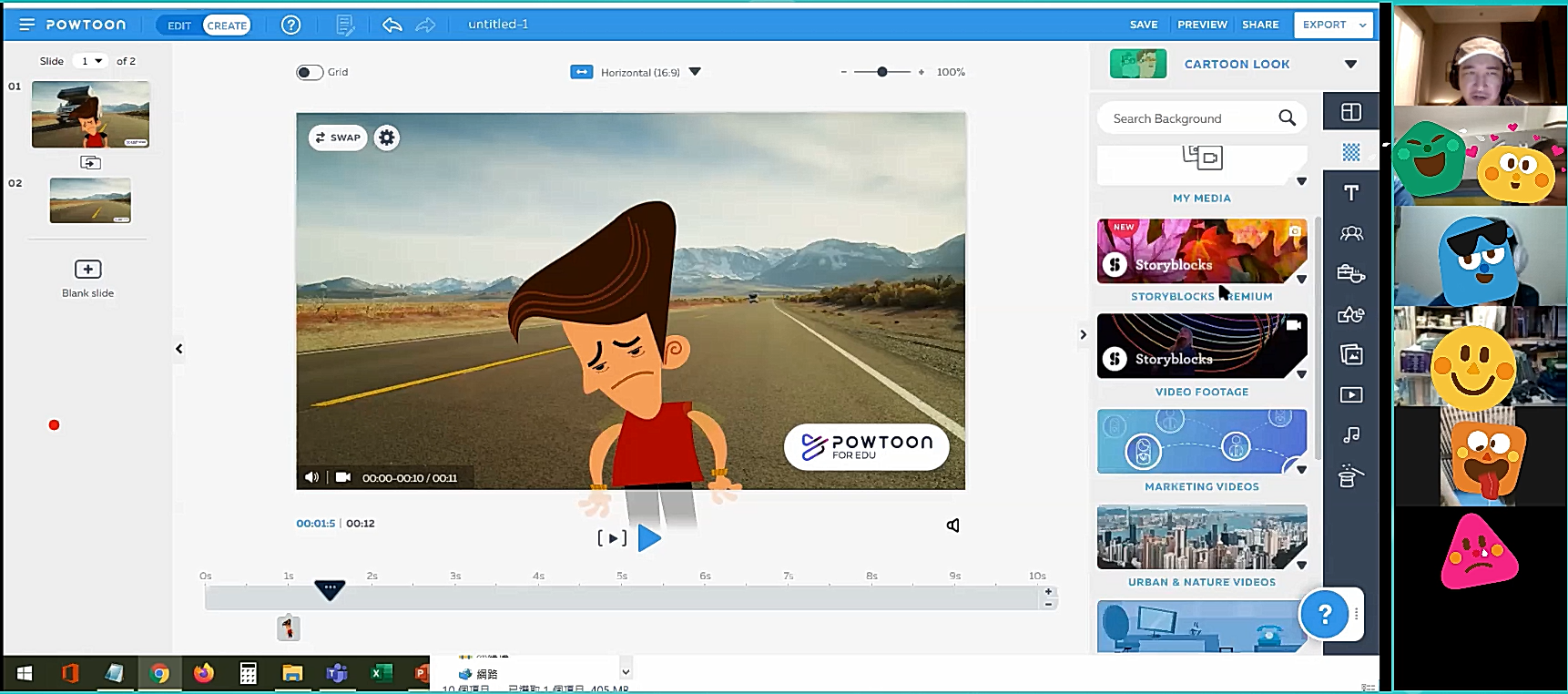The image size is (1568, 694).
Task: Expand the My Media category
Action: (x=1301, y=181)
